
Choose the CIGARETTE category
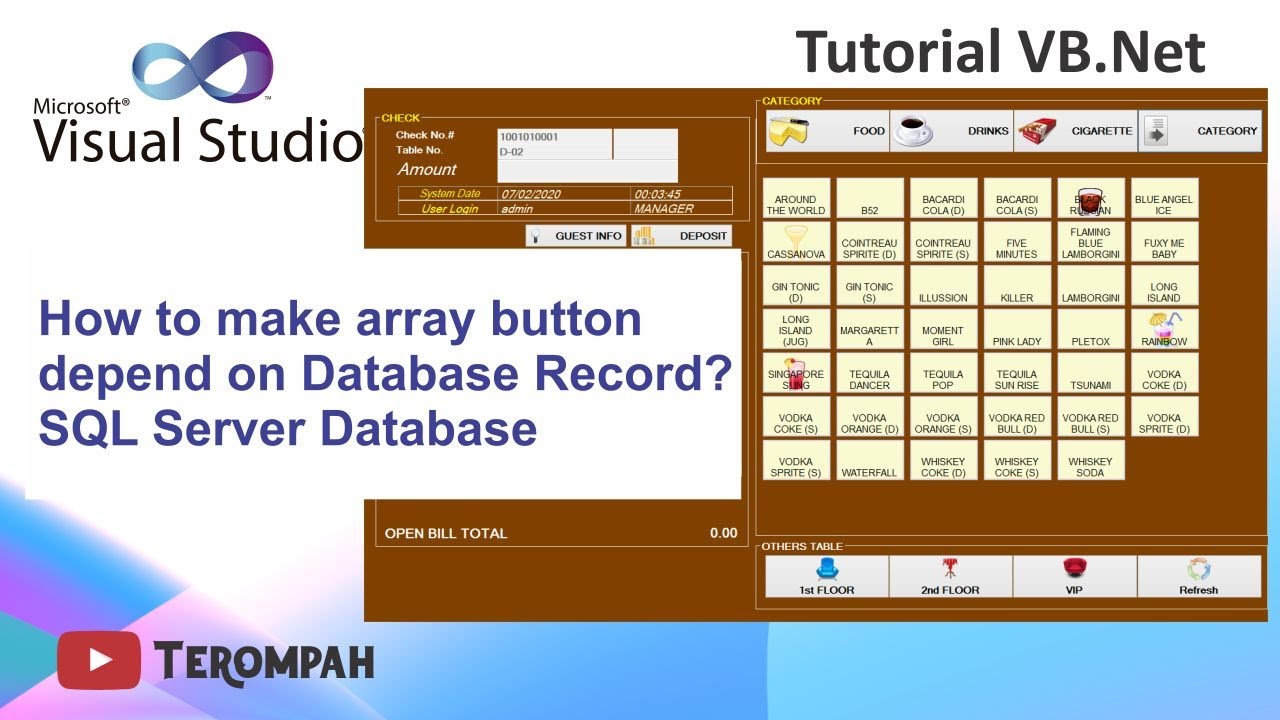tap(1076, 131)
